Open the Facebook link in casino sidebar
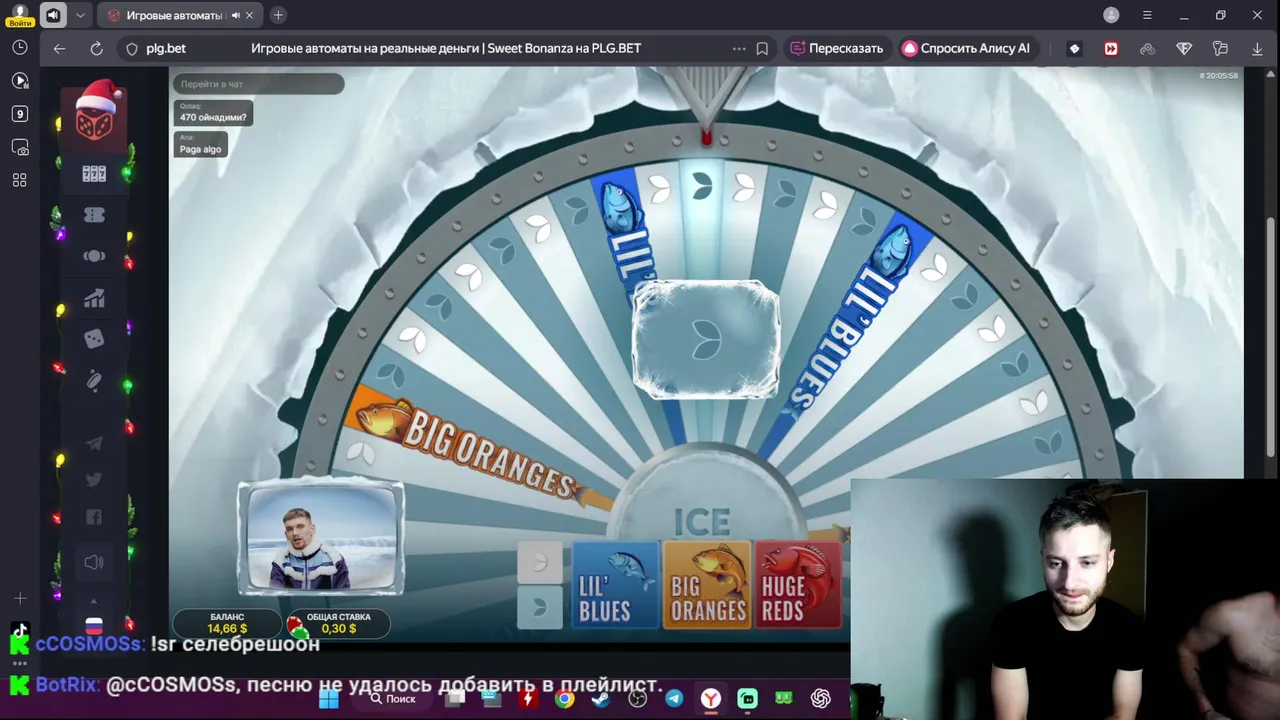 tap(94, 517)
